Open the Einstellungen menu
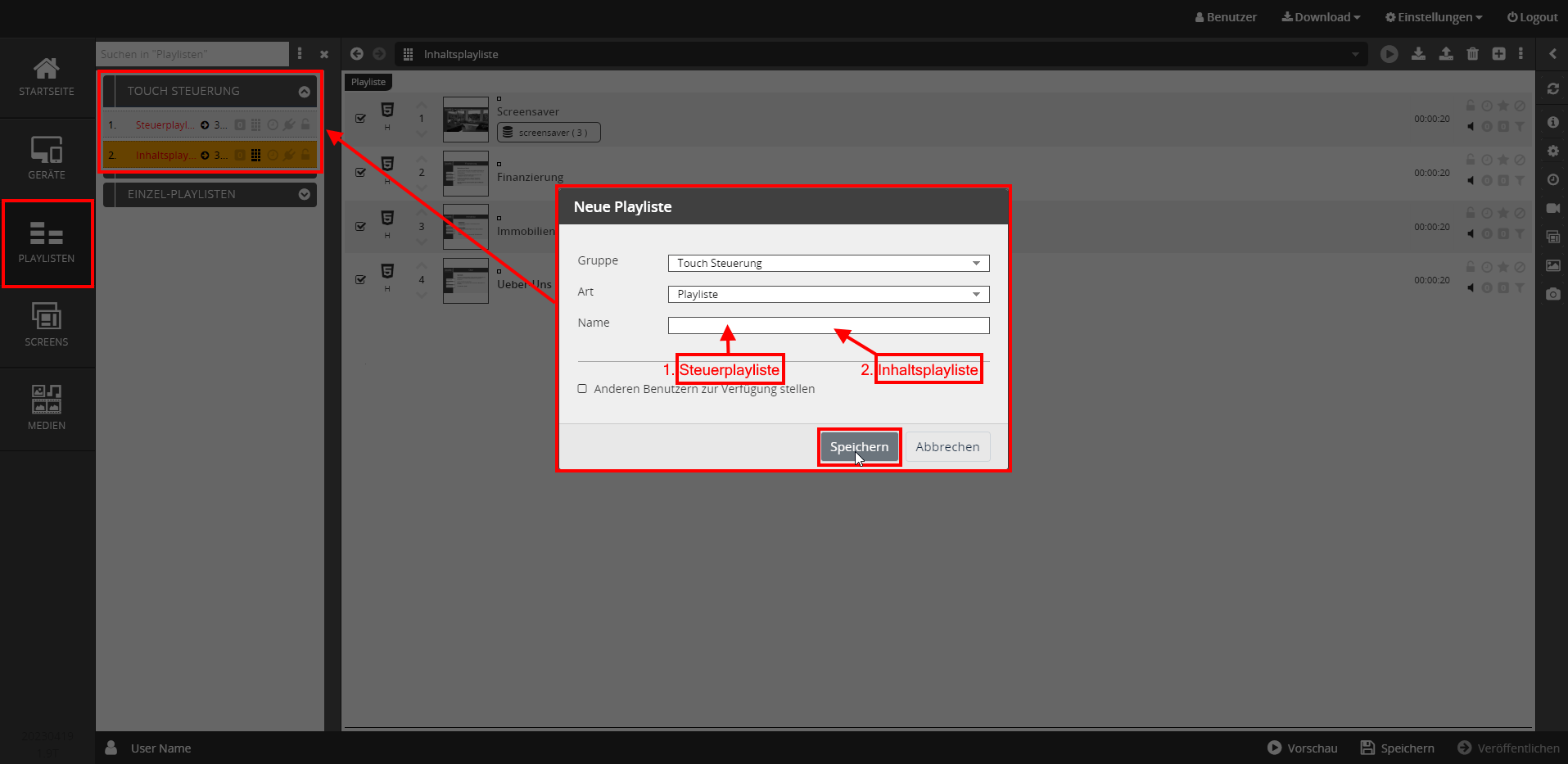1568x764 pixels. tap(1433, 17)
